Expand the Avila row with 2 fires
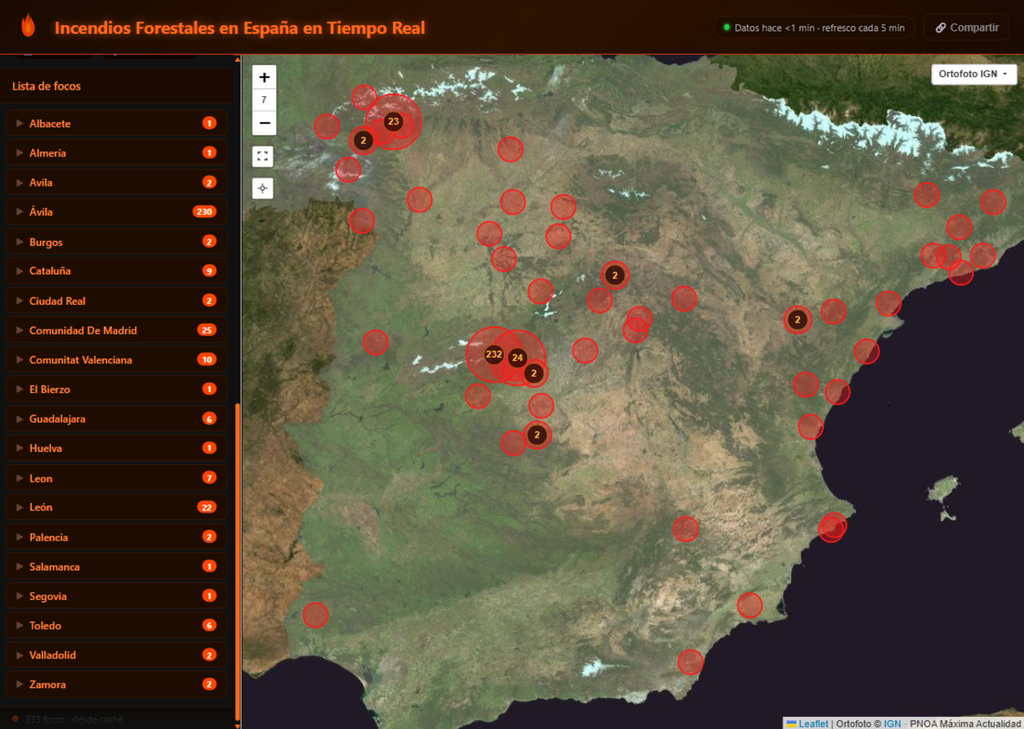Screen dimensions: 1024x729 (x=116, y=182)
